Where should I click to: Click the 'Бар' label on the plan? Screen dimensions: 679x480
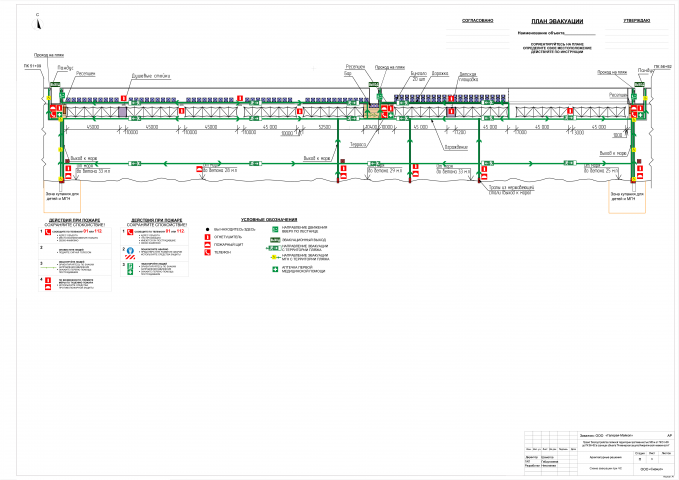coord(347,74)
